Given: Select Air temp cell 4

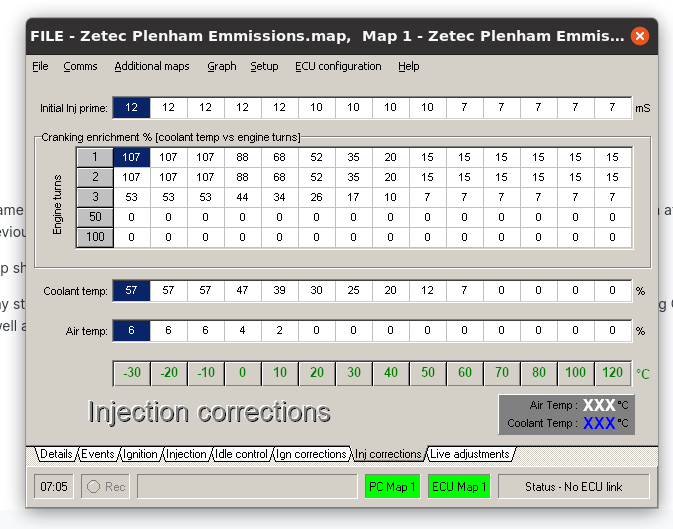Looking at the screenshot, I should point(243,331).
